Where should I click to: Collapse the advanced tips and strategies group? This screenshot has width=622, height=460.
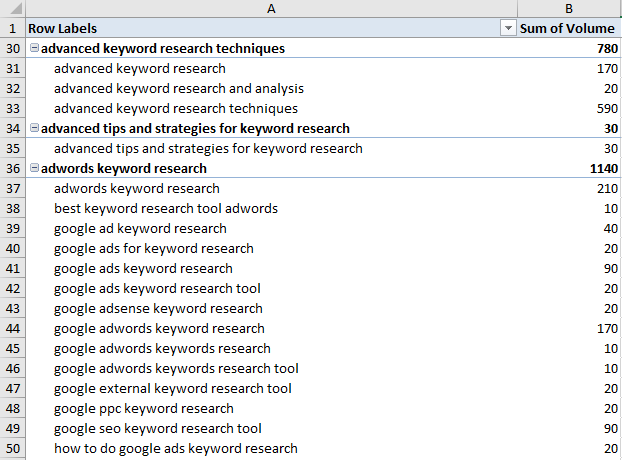[x=35, y=128]
